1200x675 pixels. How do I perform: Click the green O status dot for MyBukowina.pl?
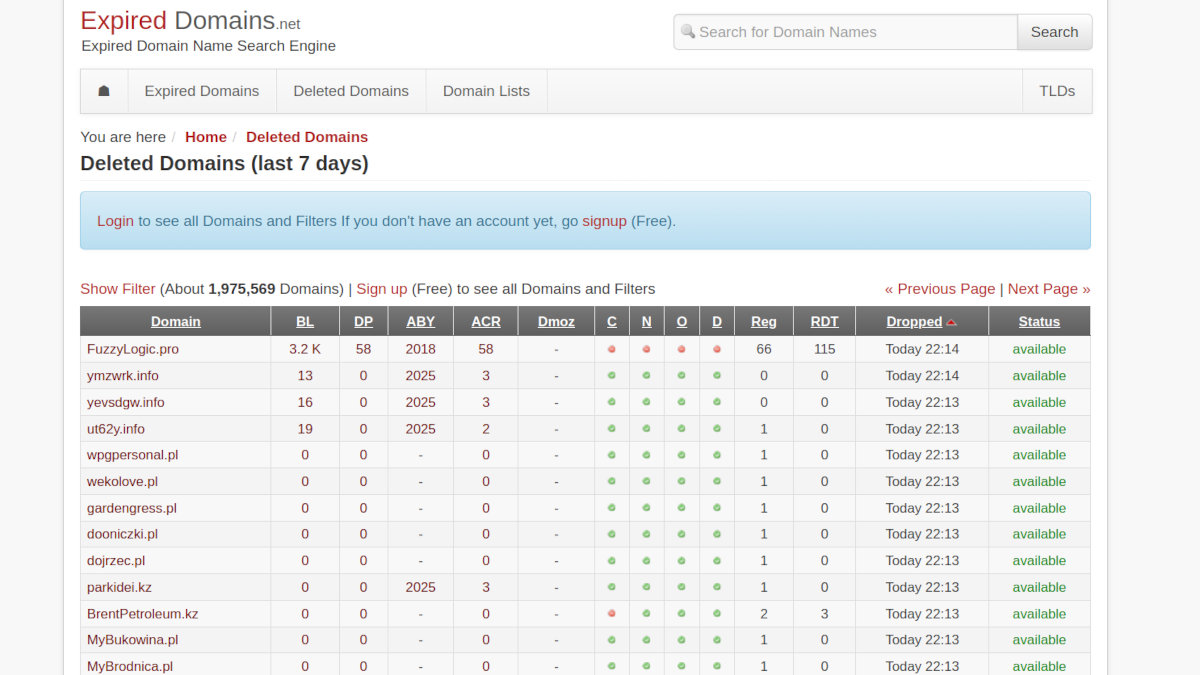click(682, 640)
